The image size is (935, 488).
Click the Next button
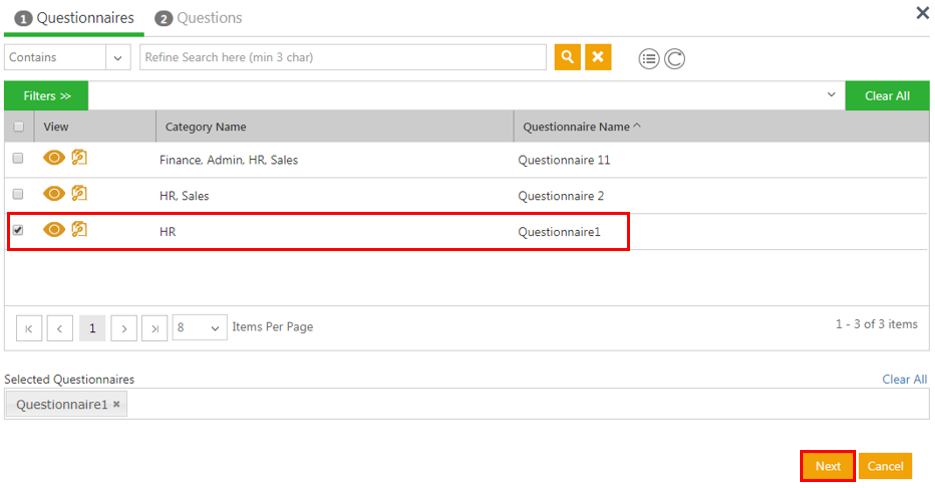pos(827,466)
